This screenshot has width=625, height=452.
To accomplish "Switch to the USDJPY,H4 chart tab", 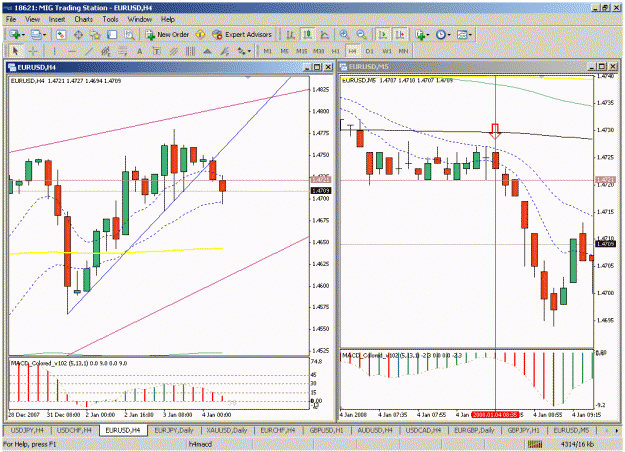I will (27, 430).
